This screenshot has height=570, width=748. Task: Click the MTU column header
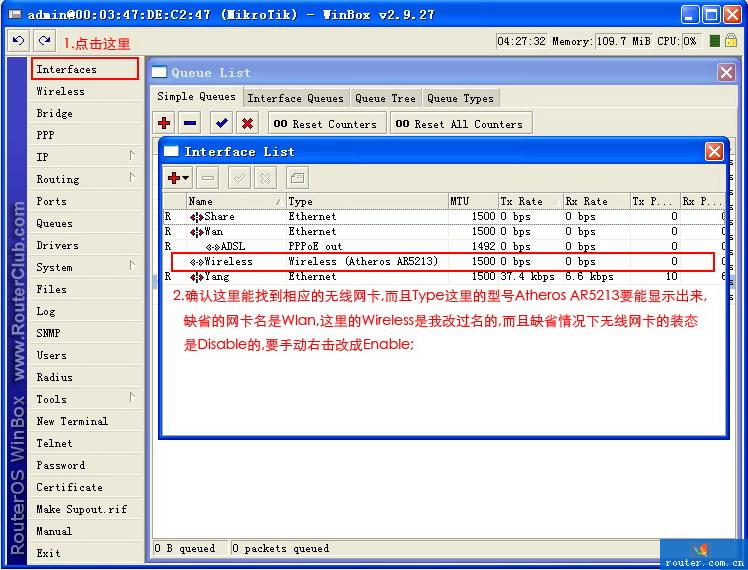click(x=473, y=201)
